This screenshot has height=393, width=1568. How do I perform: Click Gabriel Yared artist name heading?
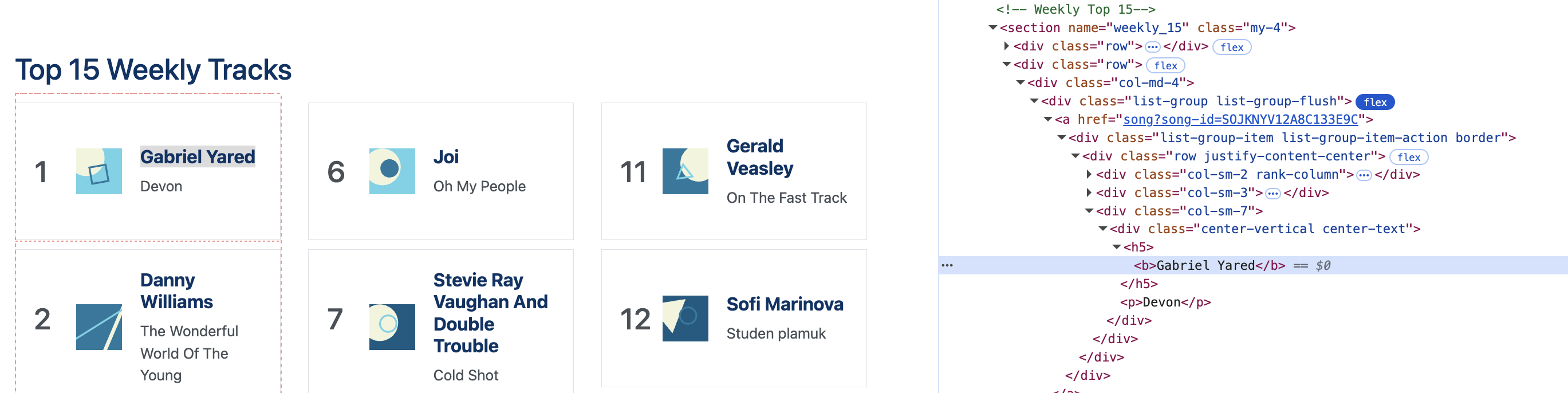(198, 156)
